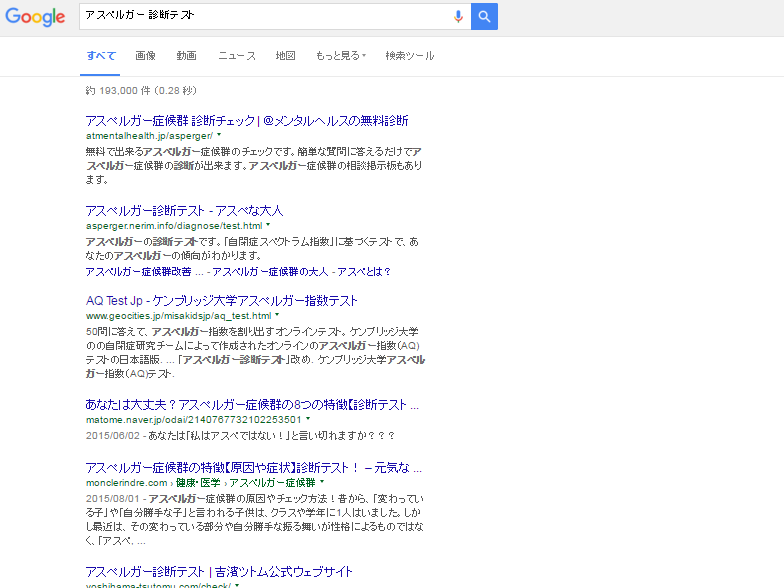Expand arrow after monclerindre.com breadcrumb

click(x=322, y=482)
